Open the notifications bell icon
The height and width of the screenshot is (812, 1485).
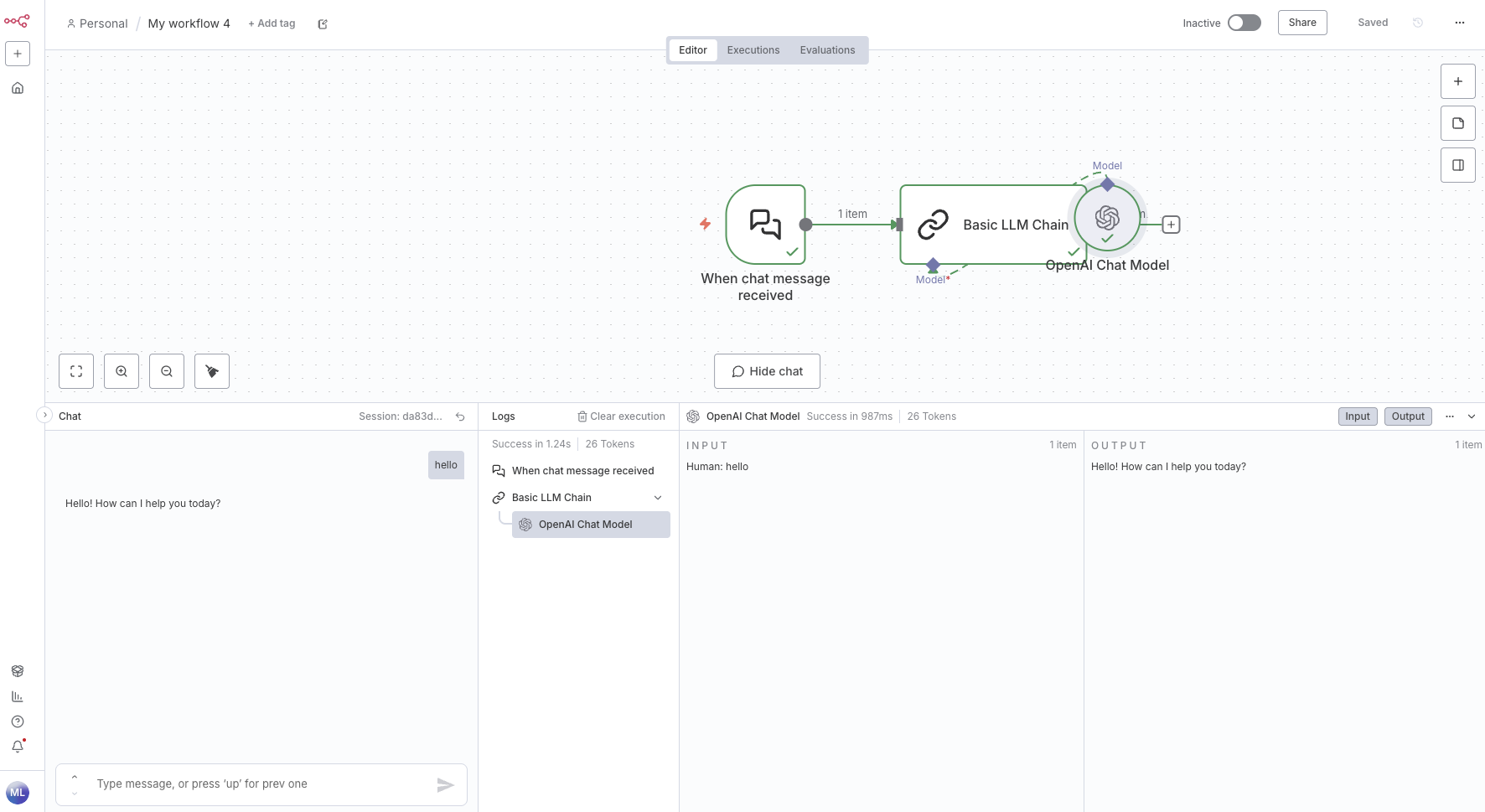click(18, 746)
